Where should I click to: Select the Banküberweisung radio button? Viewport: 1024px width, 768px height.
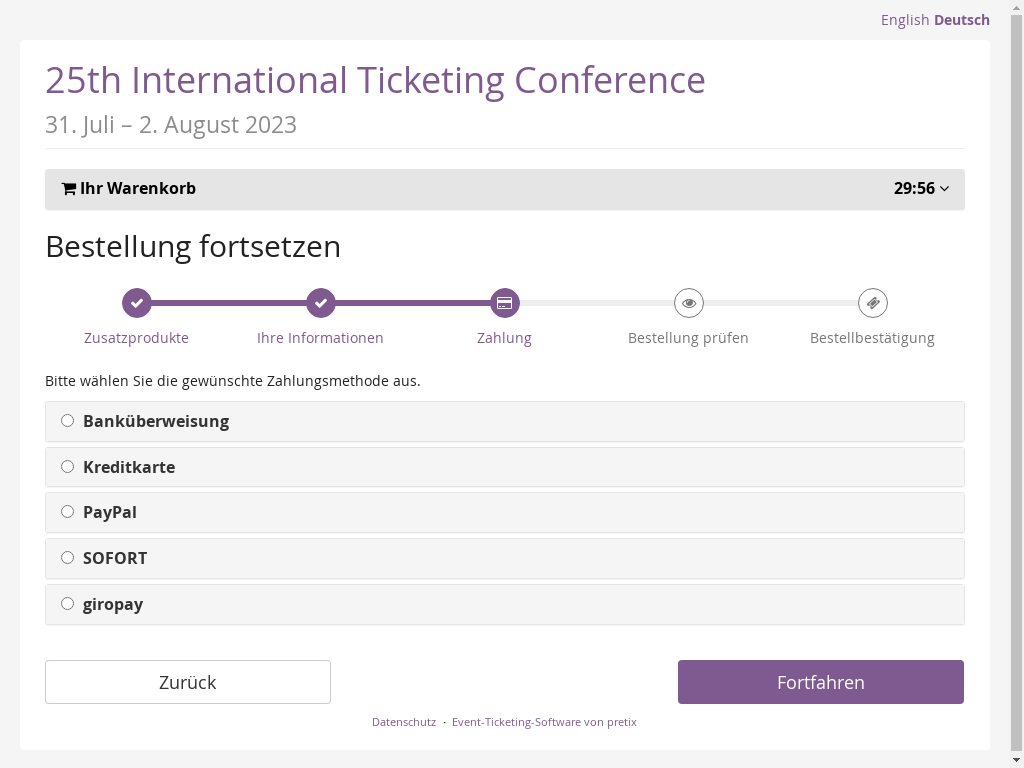coord(68,421)
